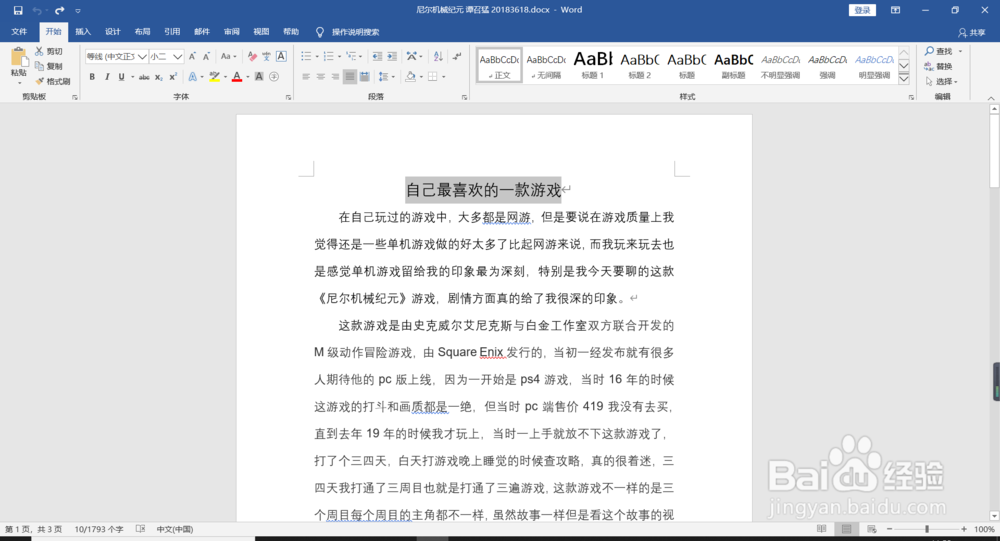Switch to web layout view
This screenshot has height=541, width=1000.
pos(871,529)
